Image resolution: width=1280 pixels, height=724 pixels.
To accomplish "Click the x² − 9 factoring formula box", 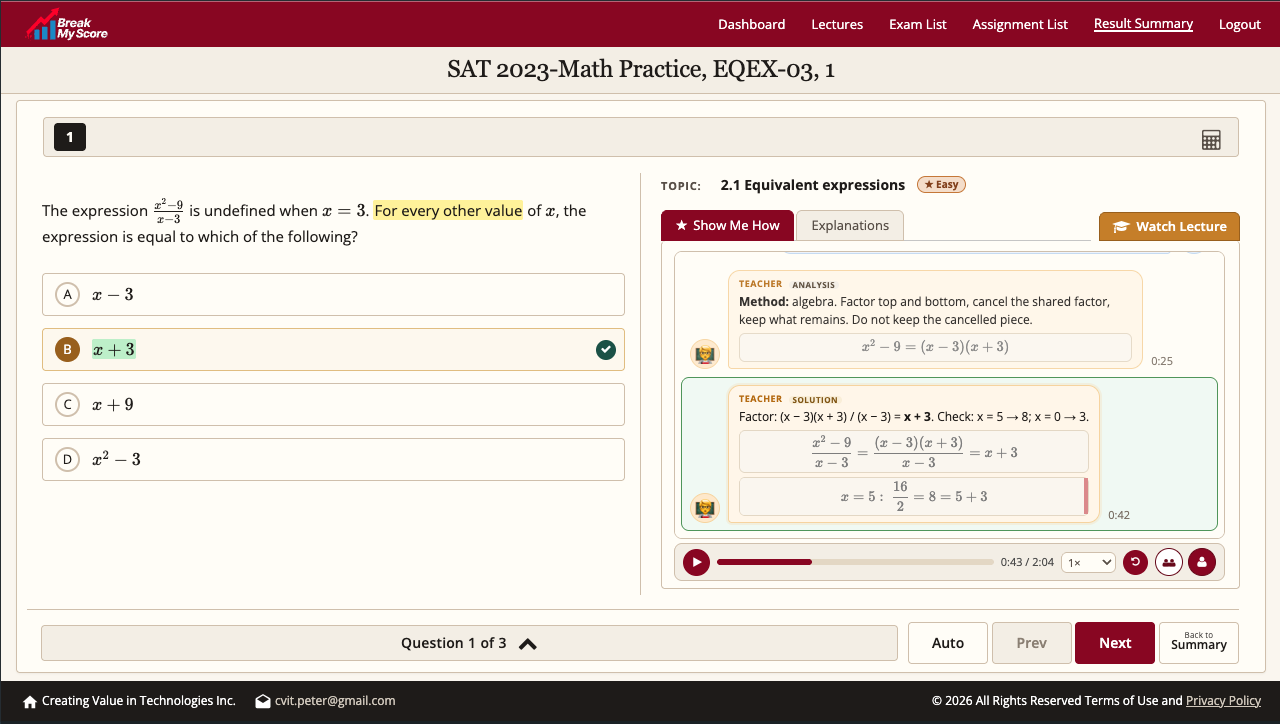I will point(935,347).
